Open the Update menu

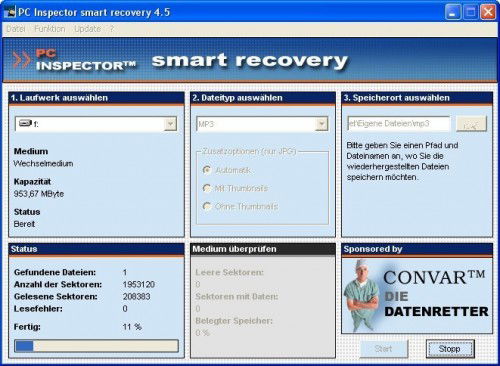coord(87,29)
